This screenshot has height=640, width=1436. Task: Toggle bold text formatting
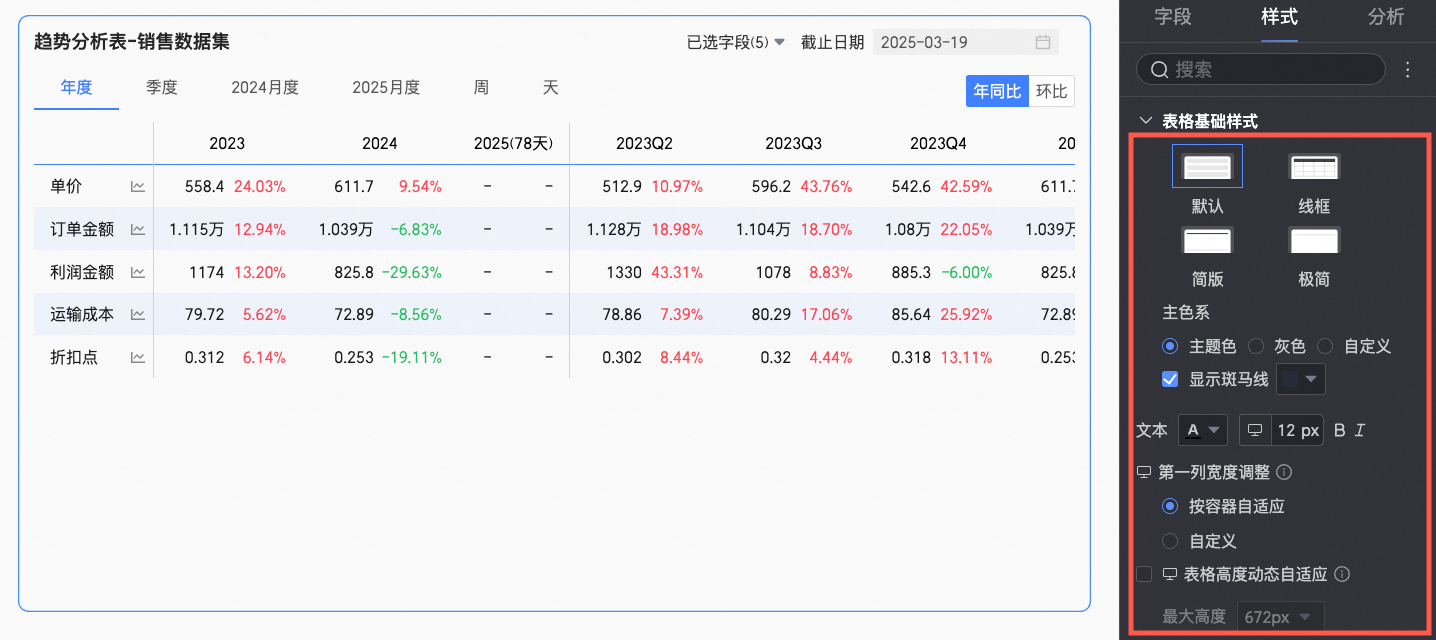1340,430
